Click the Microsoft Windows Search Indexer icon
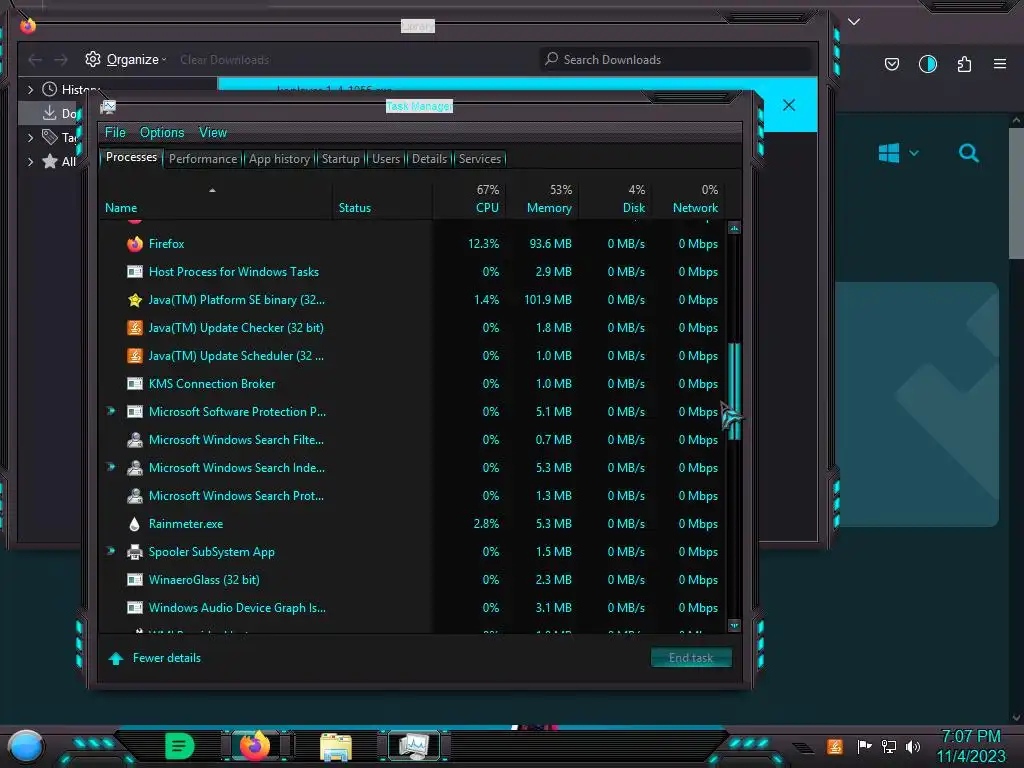 point(135,468)
